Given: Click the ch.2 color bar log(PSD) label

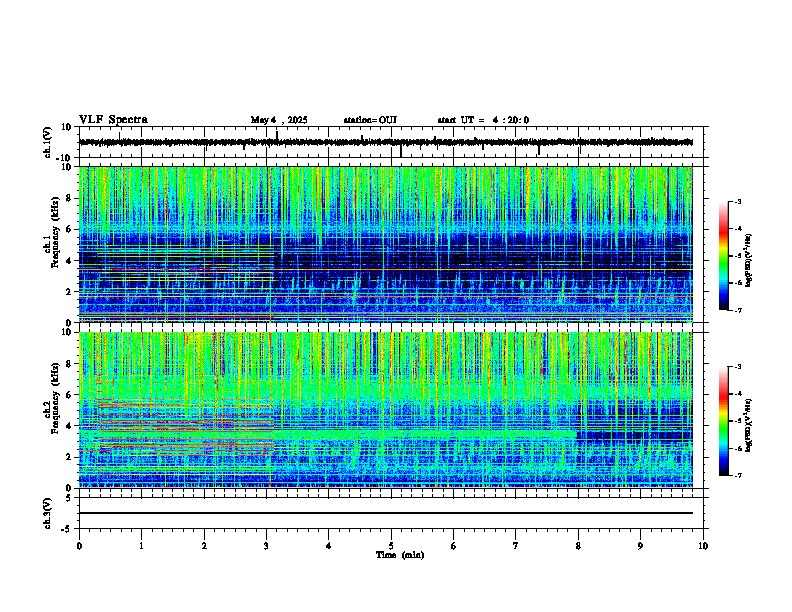Looking at the screenshot, I should click(748, 425).
